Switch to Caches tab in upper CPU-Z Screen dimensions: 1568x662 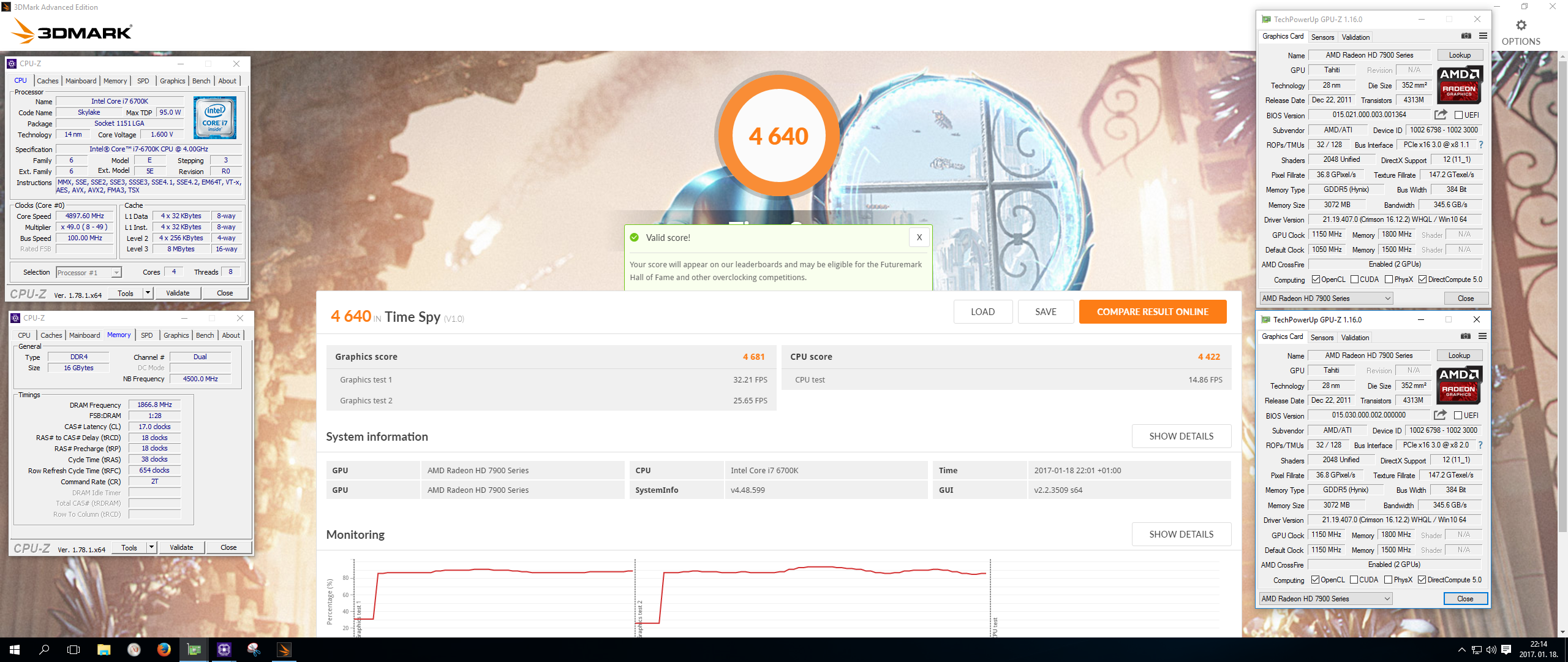pyautogui.click(x=47, y=81)
